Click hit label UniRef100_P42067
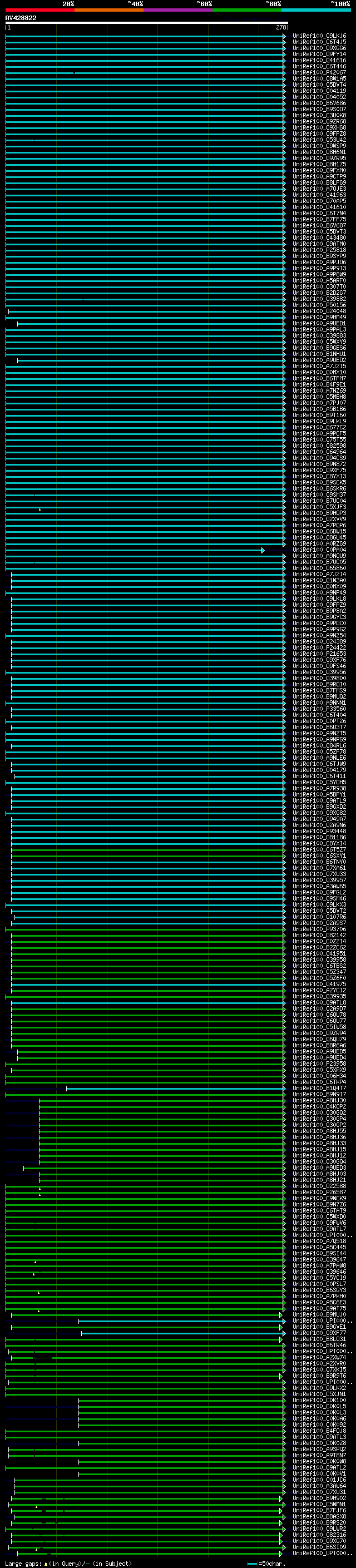 click(x=319, y=72)
